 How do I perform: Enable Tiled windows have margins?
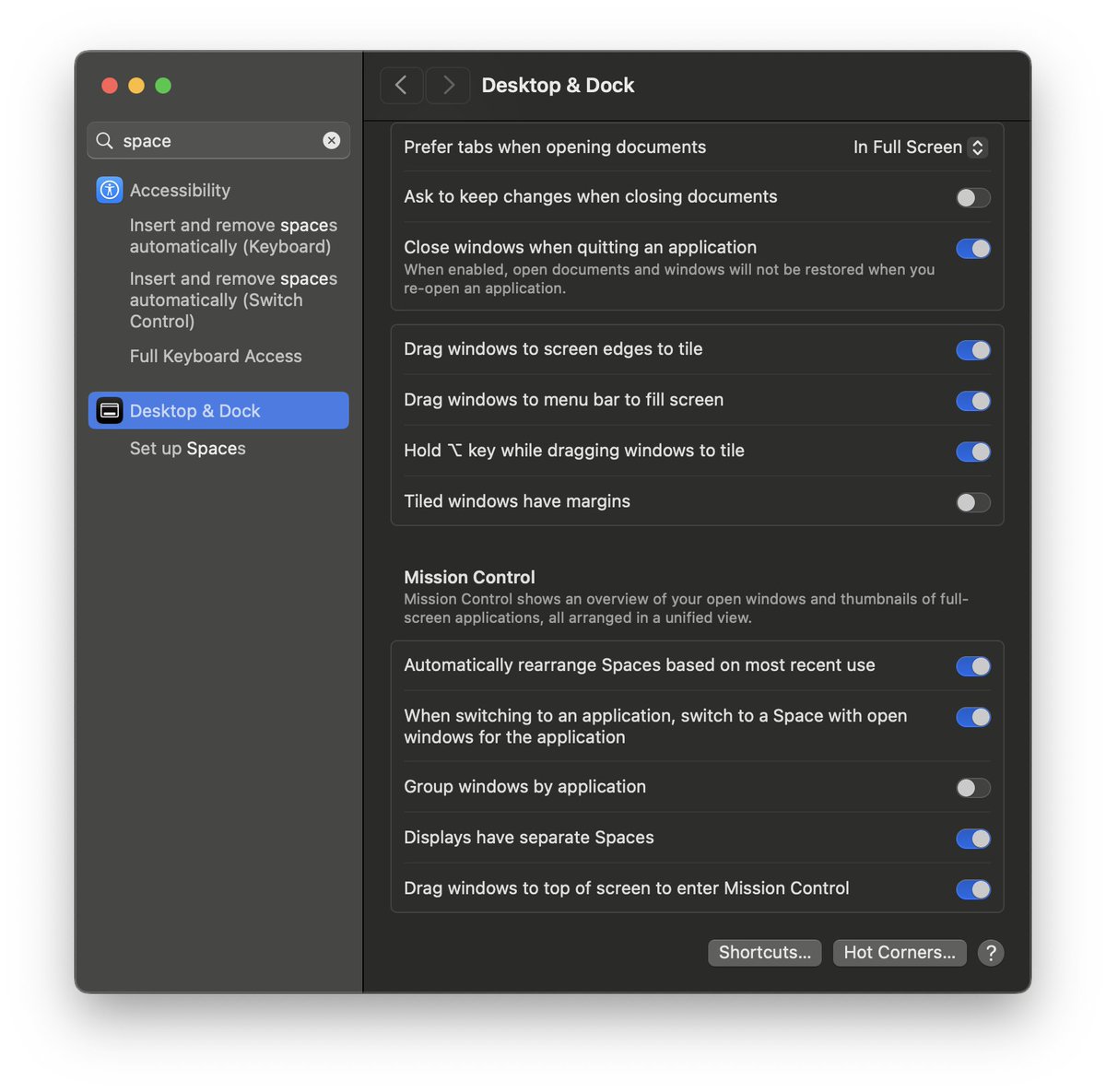[973, 501]
